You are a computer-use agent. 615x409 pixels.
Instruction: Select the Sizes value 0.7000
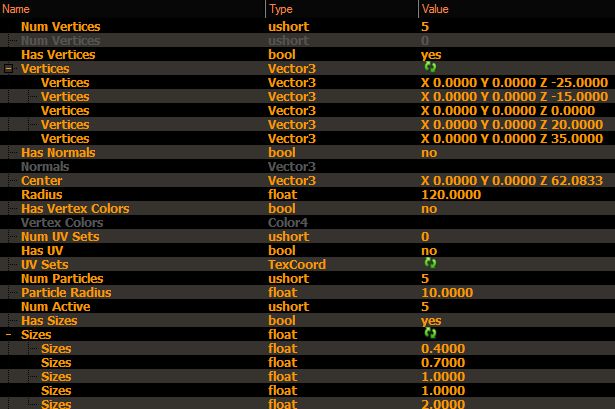[443, 363]
